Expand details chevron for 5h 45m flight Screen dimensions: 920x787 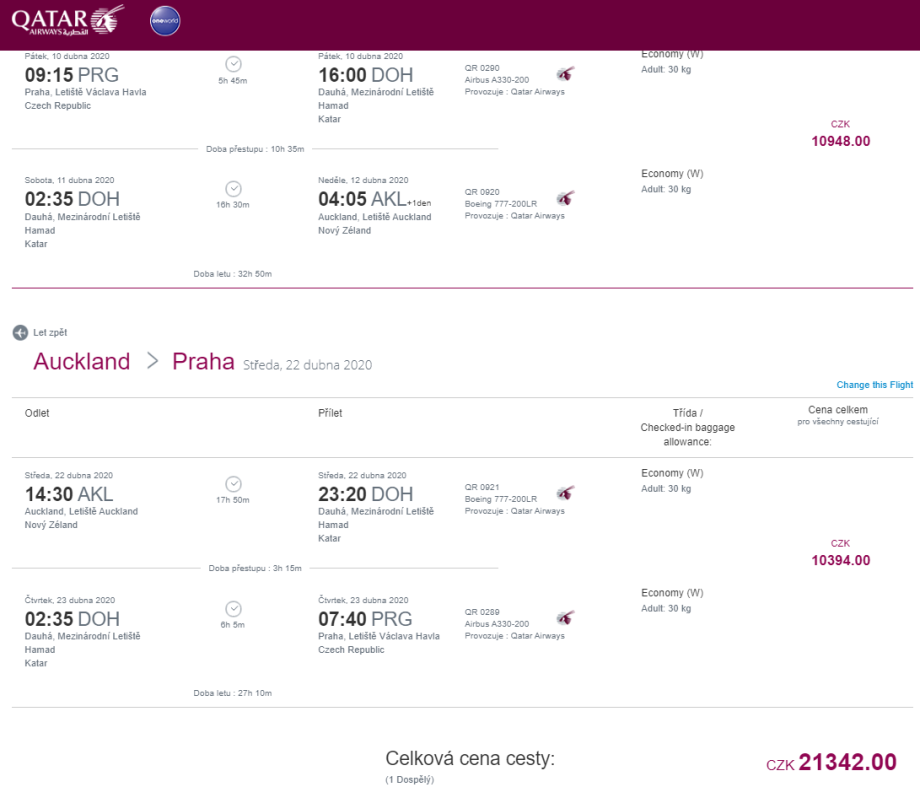[x=233, y=64]
